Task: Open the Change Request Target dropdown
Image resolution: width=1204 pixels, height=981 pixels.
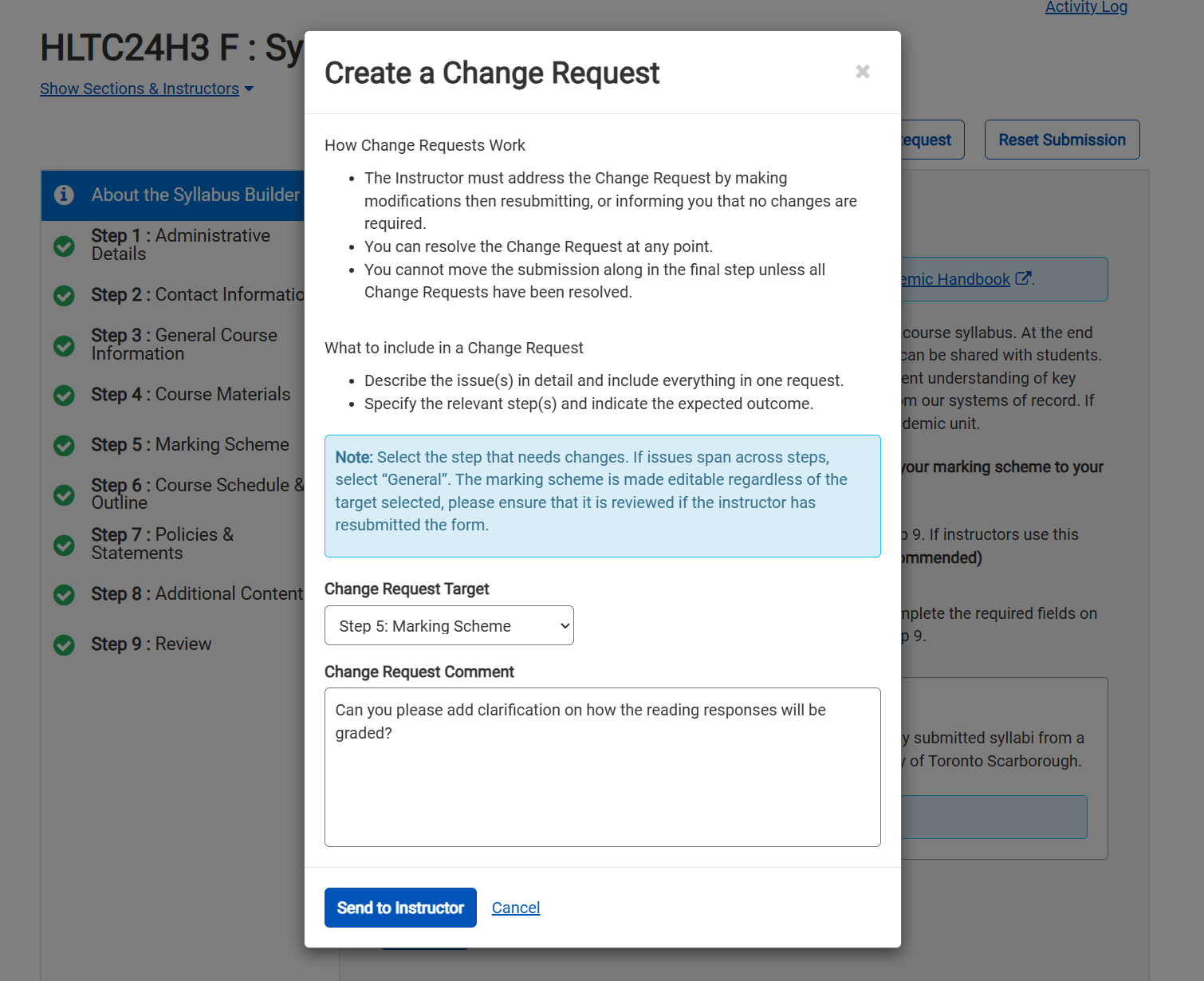Action: point(448,625)
